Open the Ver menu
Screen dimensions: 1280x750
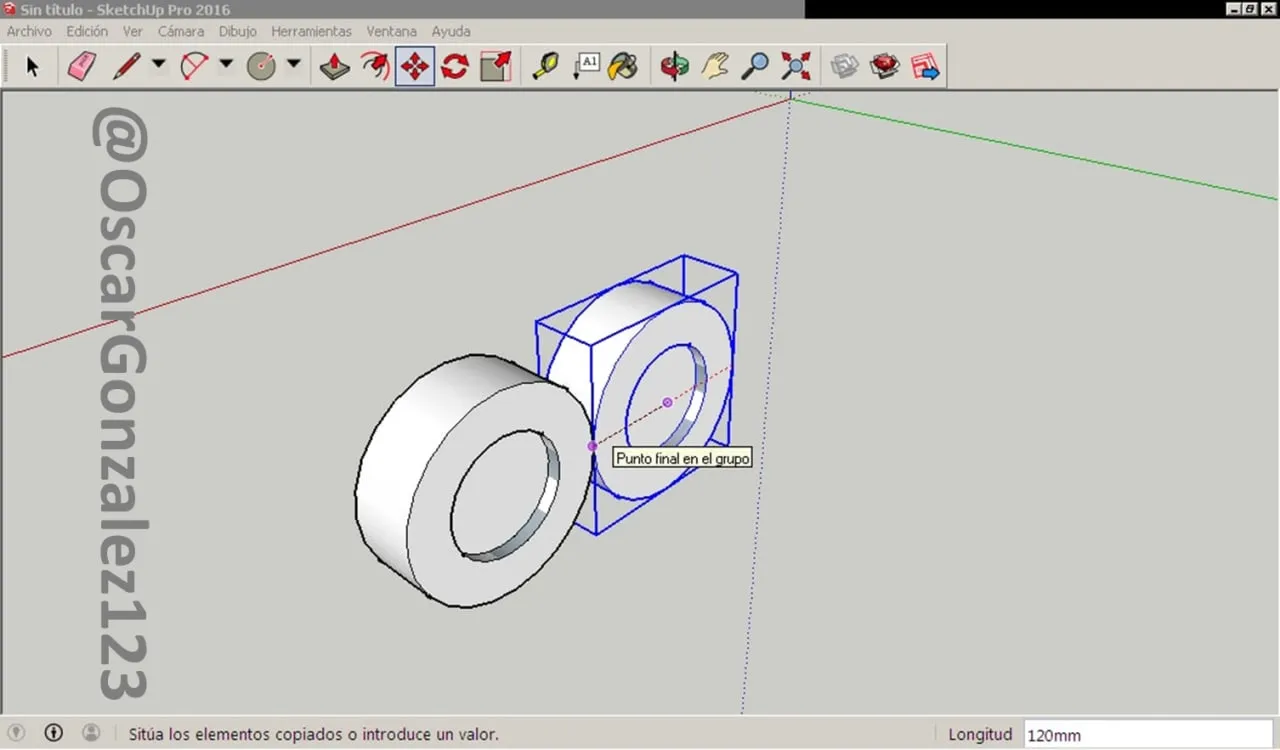133,31
